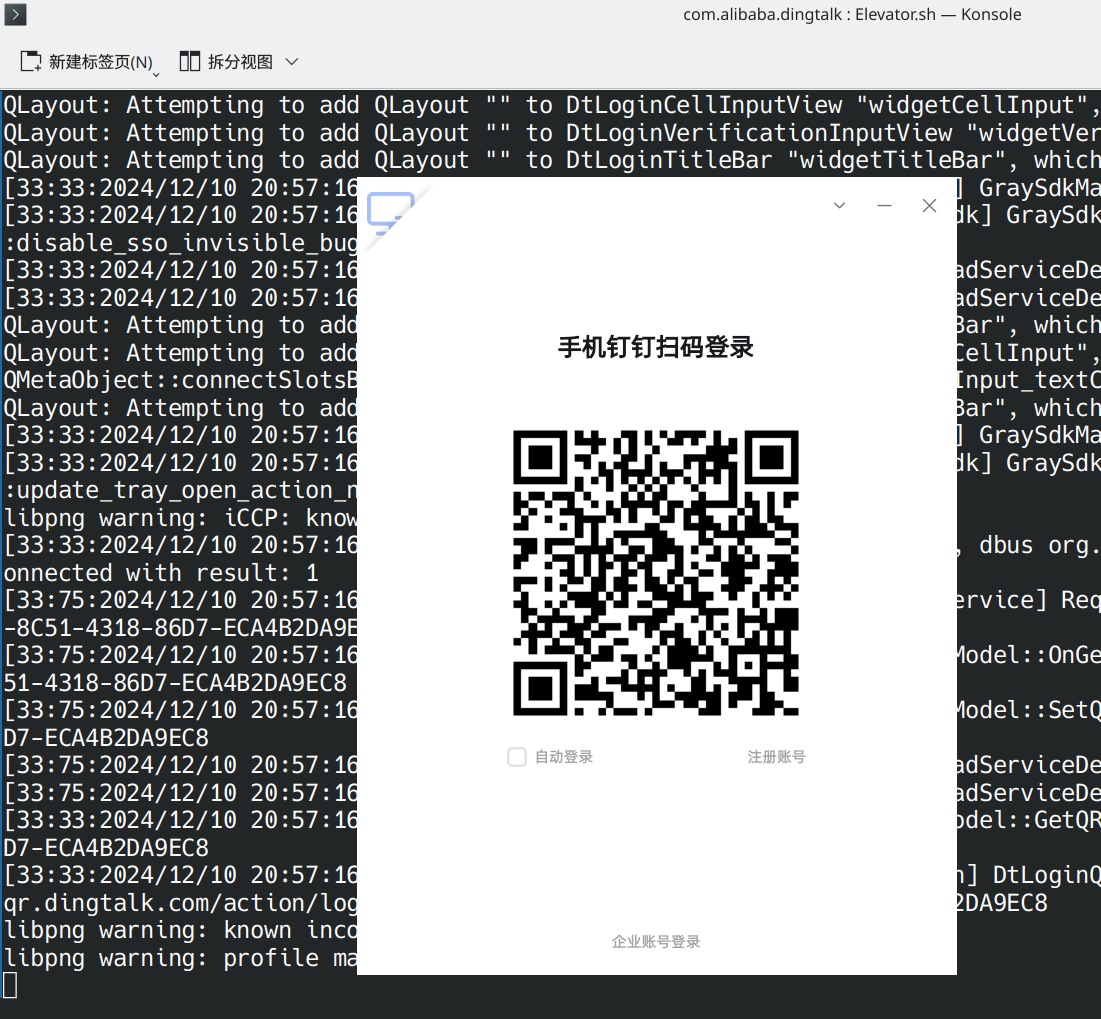Open a new tab with 新建标签页 button
1101x1019 pixels.
[86, 62]
